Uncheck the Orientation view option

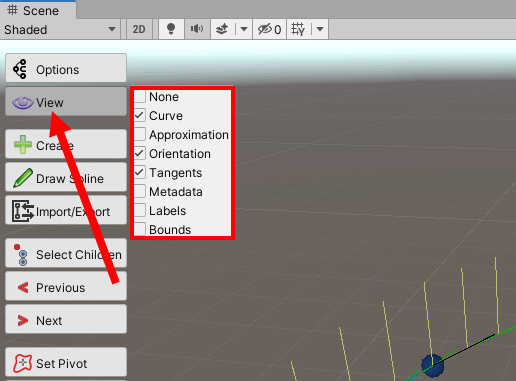(x=140, y=153)
